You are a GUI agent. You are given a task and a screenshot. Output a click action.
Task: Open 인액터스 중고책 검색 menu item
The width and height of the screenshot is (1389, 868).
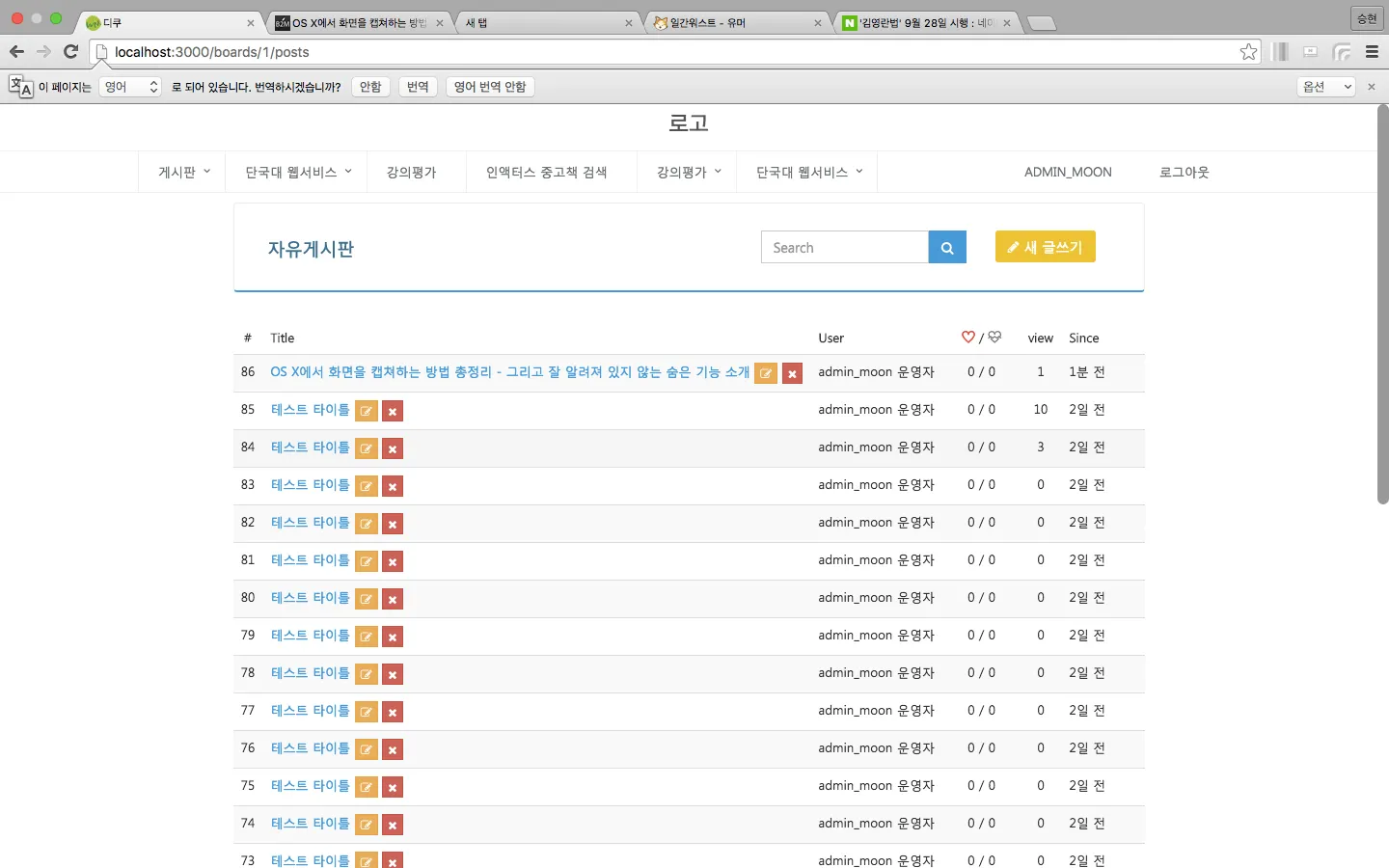[546, 173]
